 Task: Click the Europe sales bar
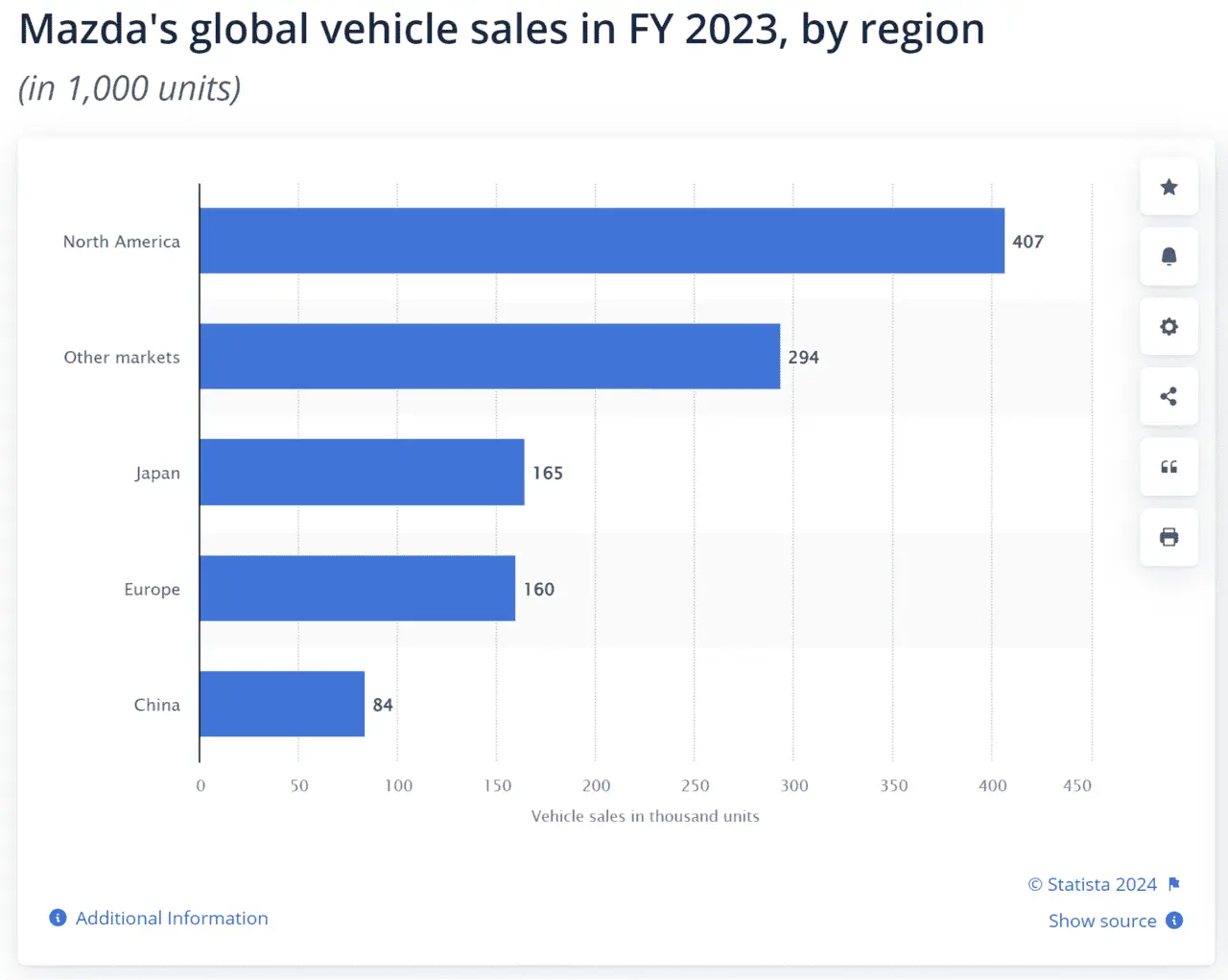click(357, 588)
